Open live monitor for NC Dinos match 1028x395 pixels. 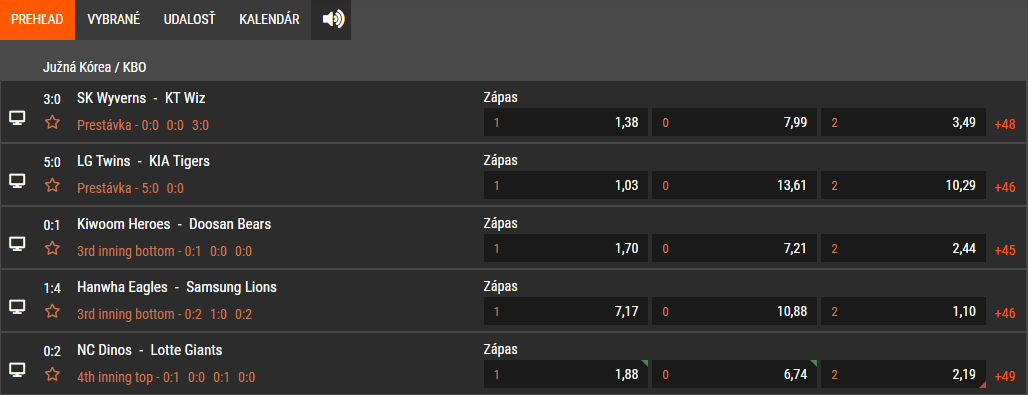tap(17, 370)
